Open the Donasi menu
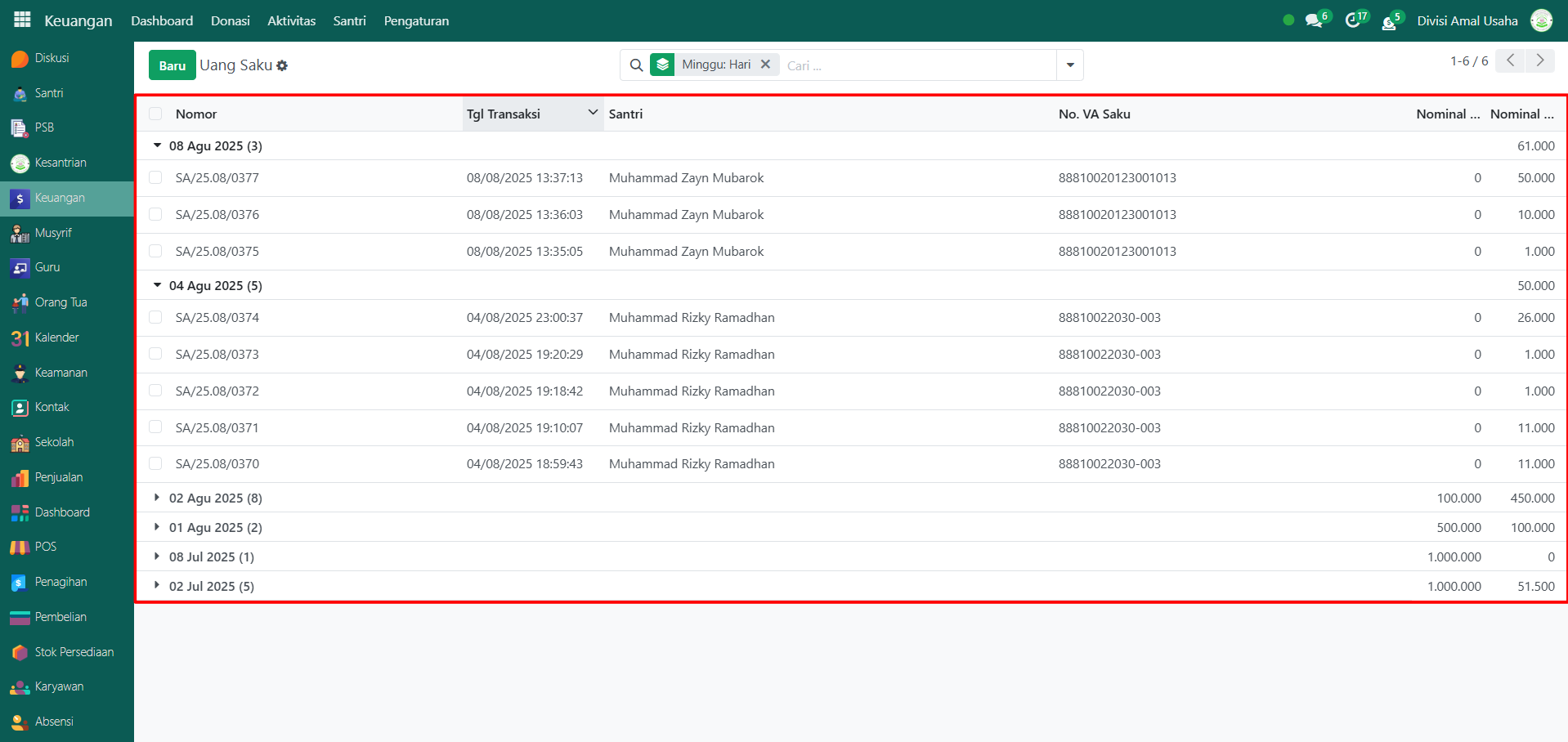Image resolution: width=1568 pixels, height=742 pixels. (x=230, y=21)
